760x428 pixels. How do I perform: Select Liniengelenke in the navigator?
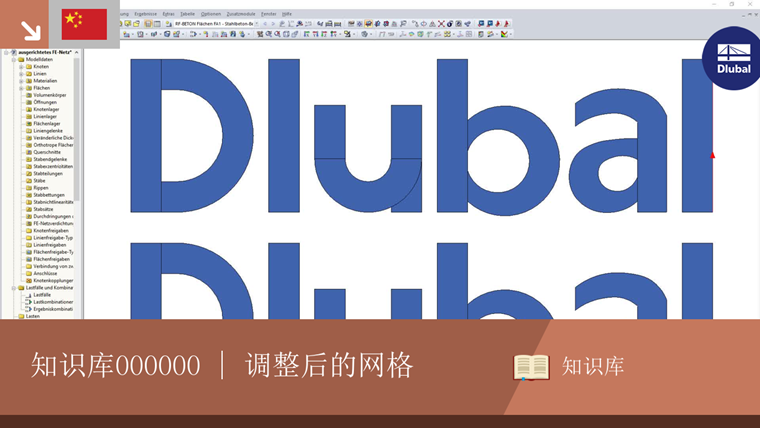[48, 131]
